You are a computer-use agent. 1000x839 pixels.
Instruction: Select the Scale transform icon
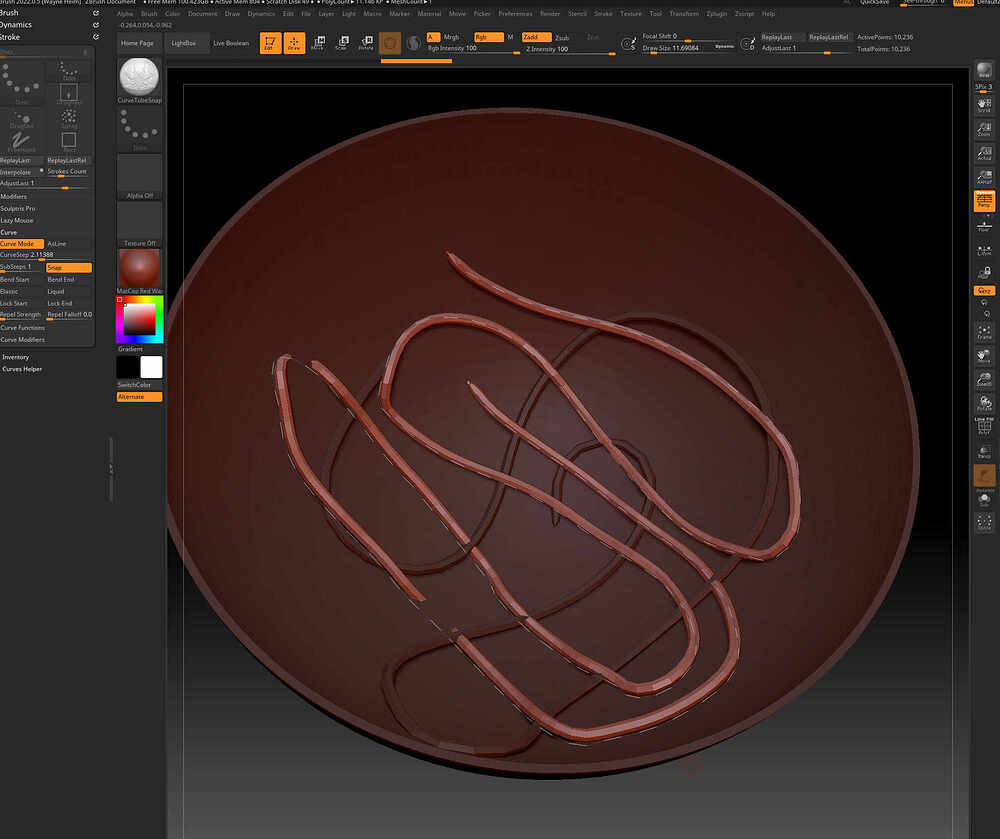[342, 43]
